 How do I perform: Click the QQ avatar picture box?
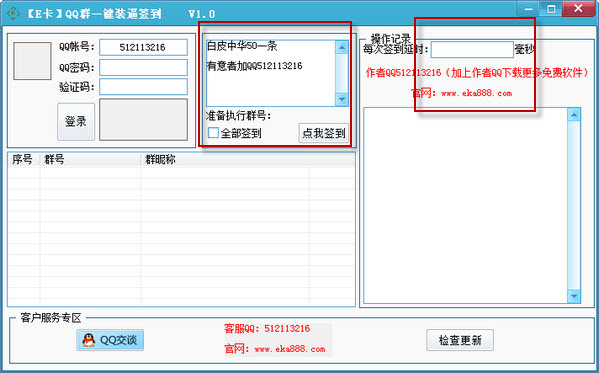(32, 61)
